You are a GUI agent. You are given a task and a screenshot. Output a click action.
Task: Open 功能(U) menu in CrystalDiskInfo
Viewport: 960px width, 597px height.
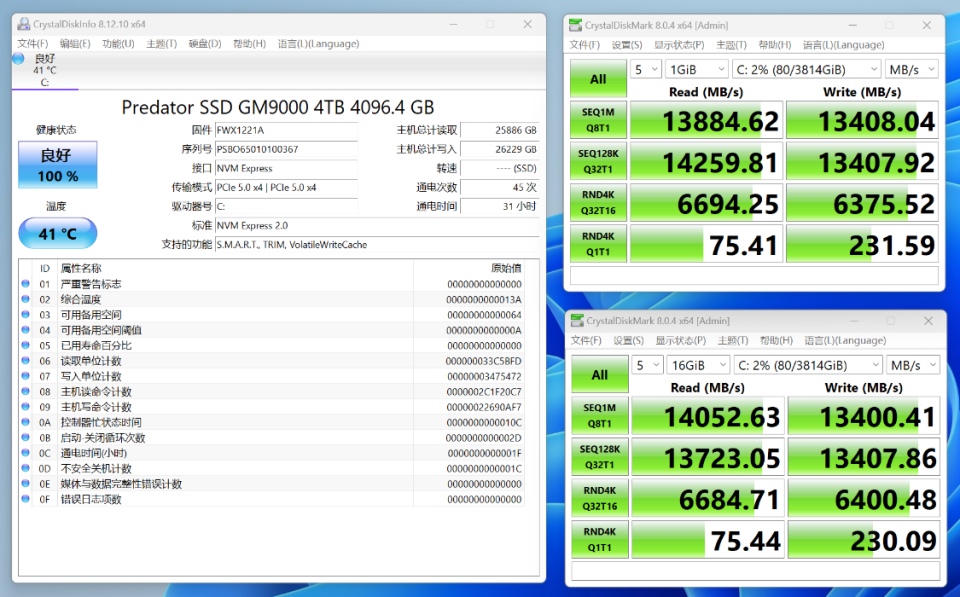click(x=118, y=43)
